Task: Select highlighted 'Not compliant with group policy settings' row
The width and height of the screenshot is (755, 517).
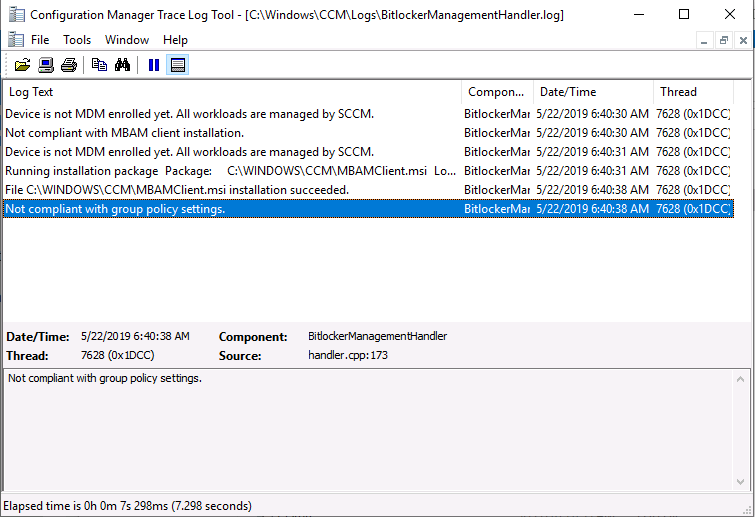Action: click(x=368, y=209)
